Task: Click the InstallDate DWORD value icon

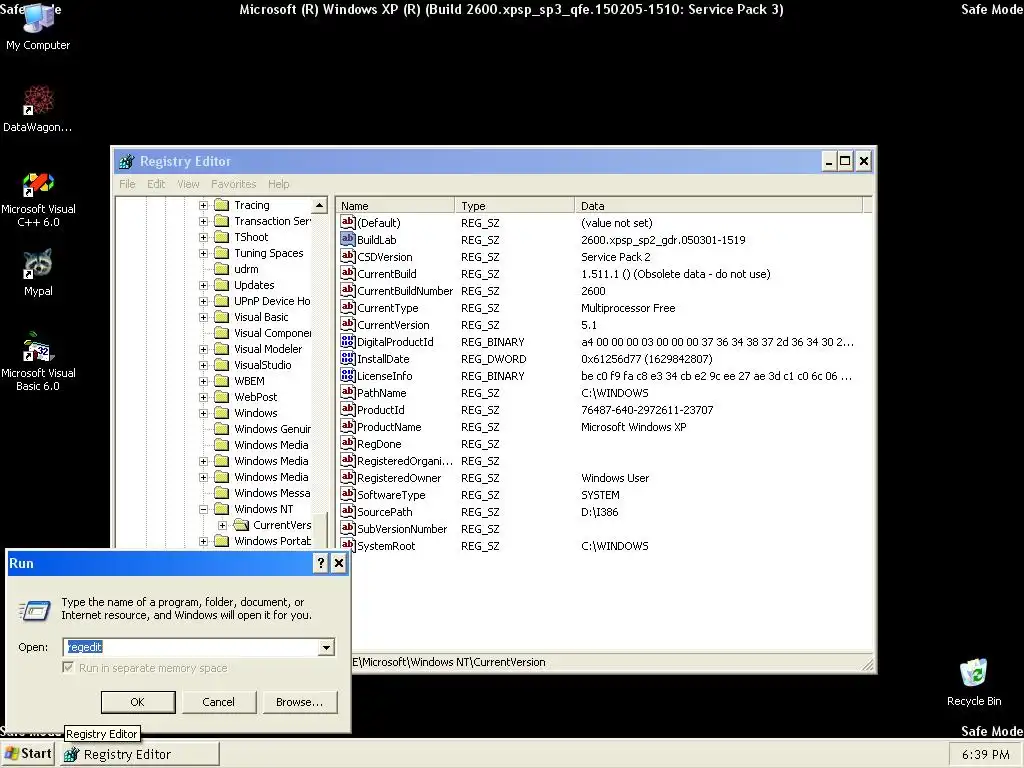Action: coord(347,359)
